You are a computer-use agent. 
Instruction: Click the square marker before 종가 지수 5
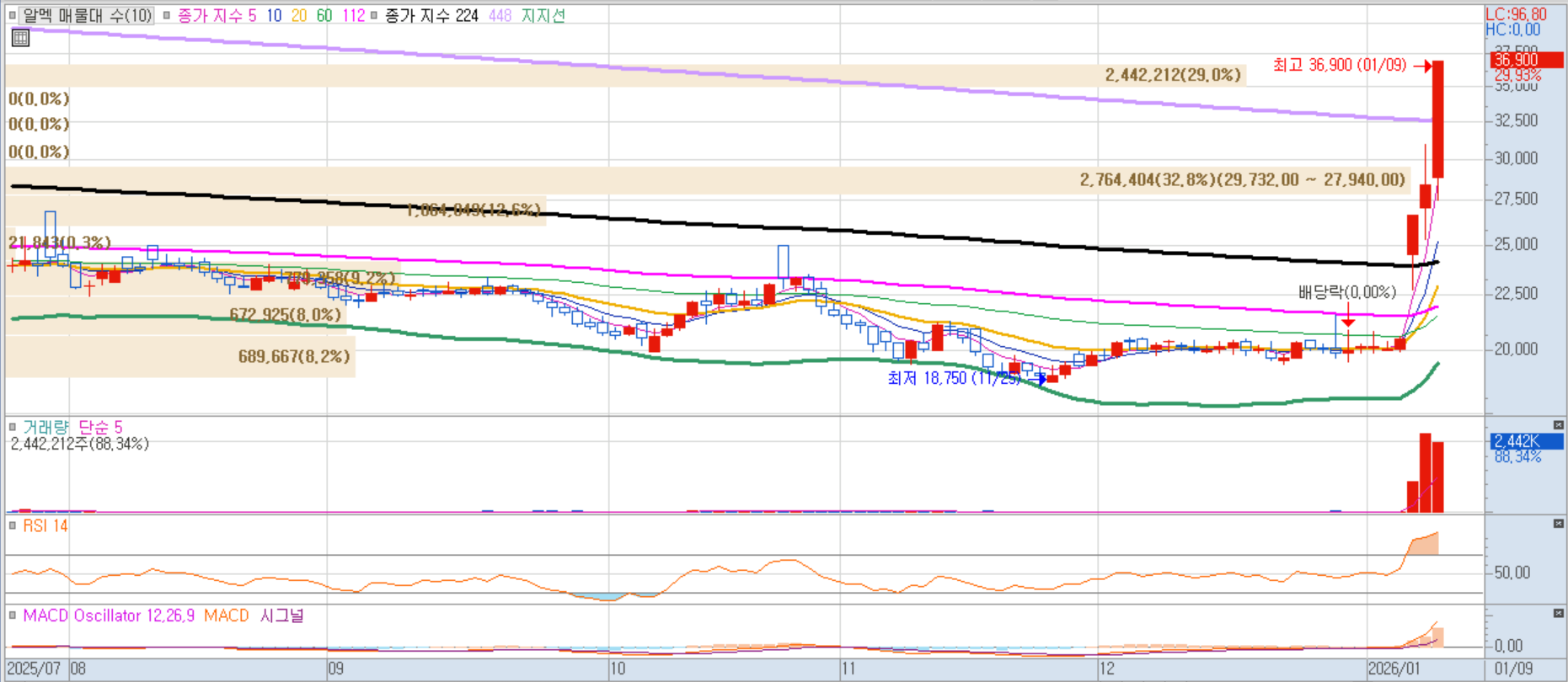coord(167,15)
